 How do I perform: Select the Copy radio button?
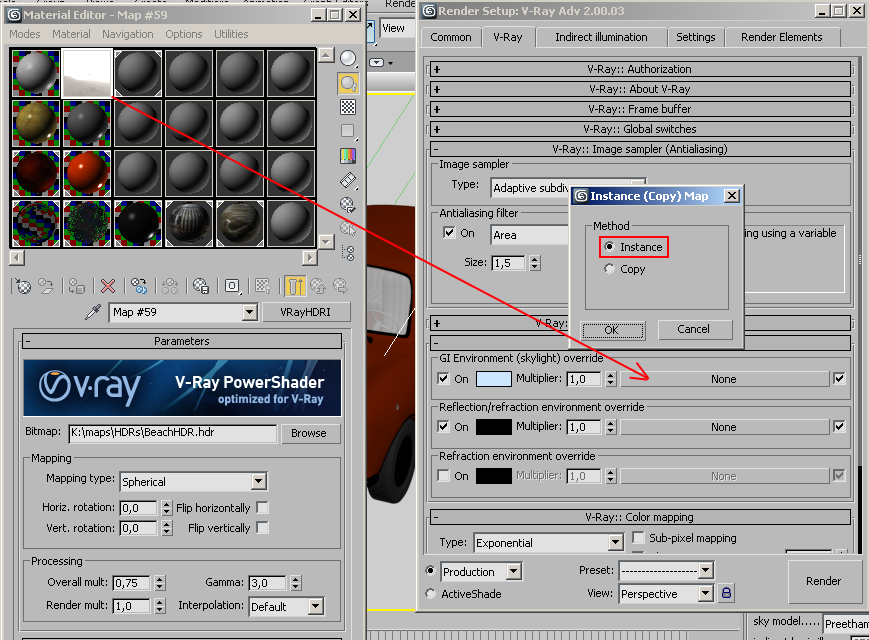click(610, 269)
